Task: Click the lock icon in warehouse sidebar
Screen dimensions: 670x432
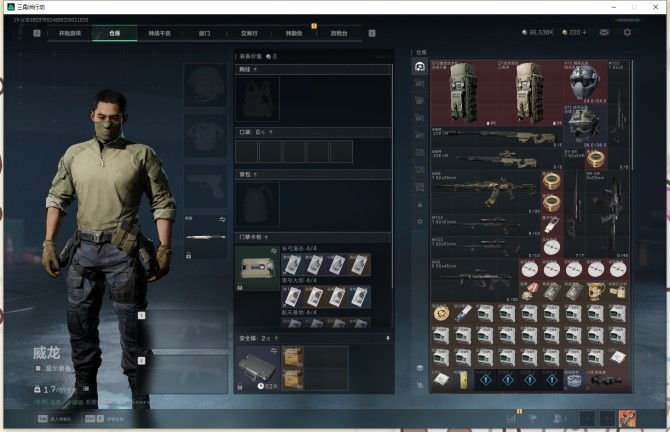Action: tap(420, 205)
